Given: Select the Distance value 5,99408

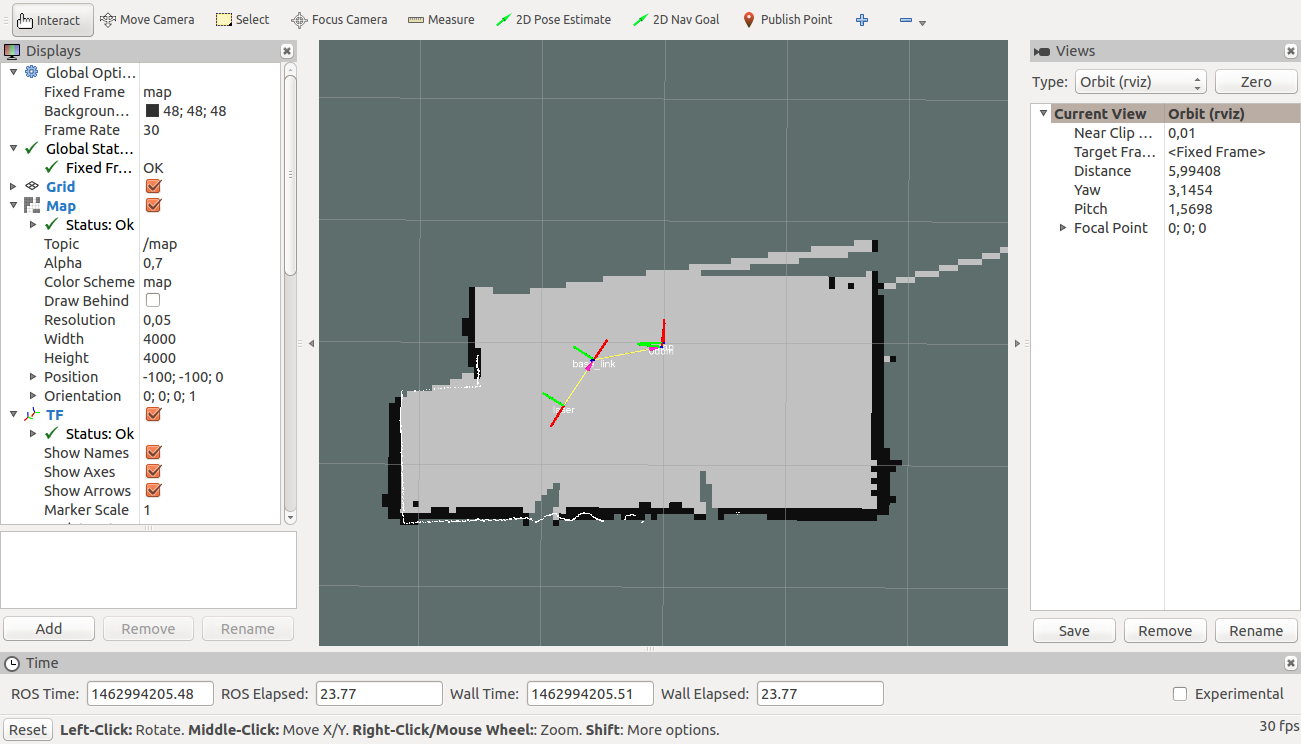Looking at the screenshot, I should coord(1194,171).
